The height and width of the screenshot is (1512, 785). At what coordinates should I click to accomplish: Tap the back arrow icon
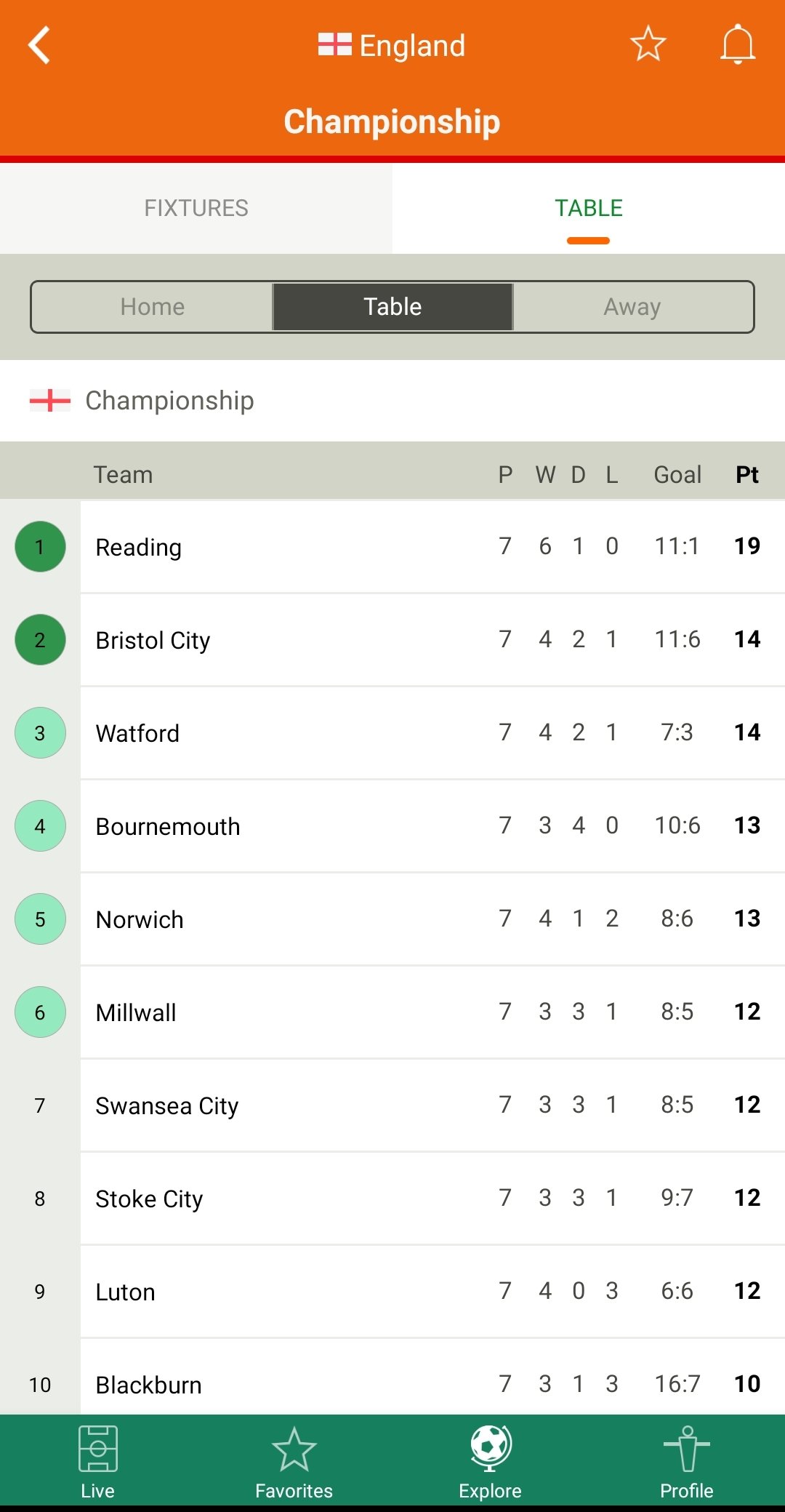tap(39, 45)
